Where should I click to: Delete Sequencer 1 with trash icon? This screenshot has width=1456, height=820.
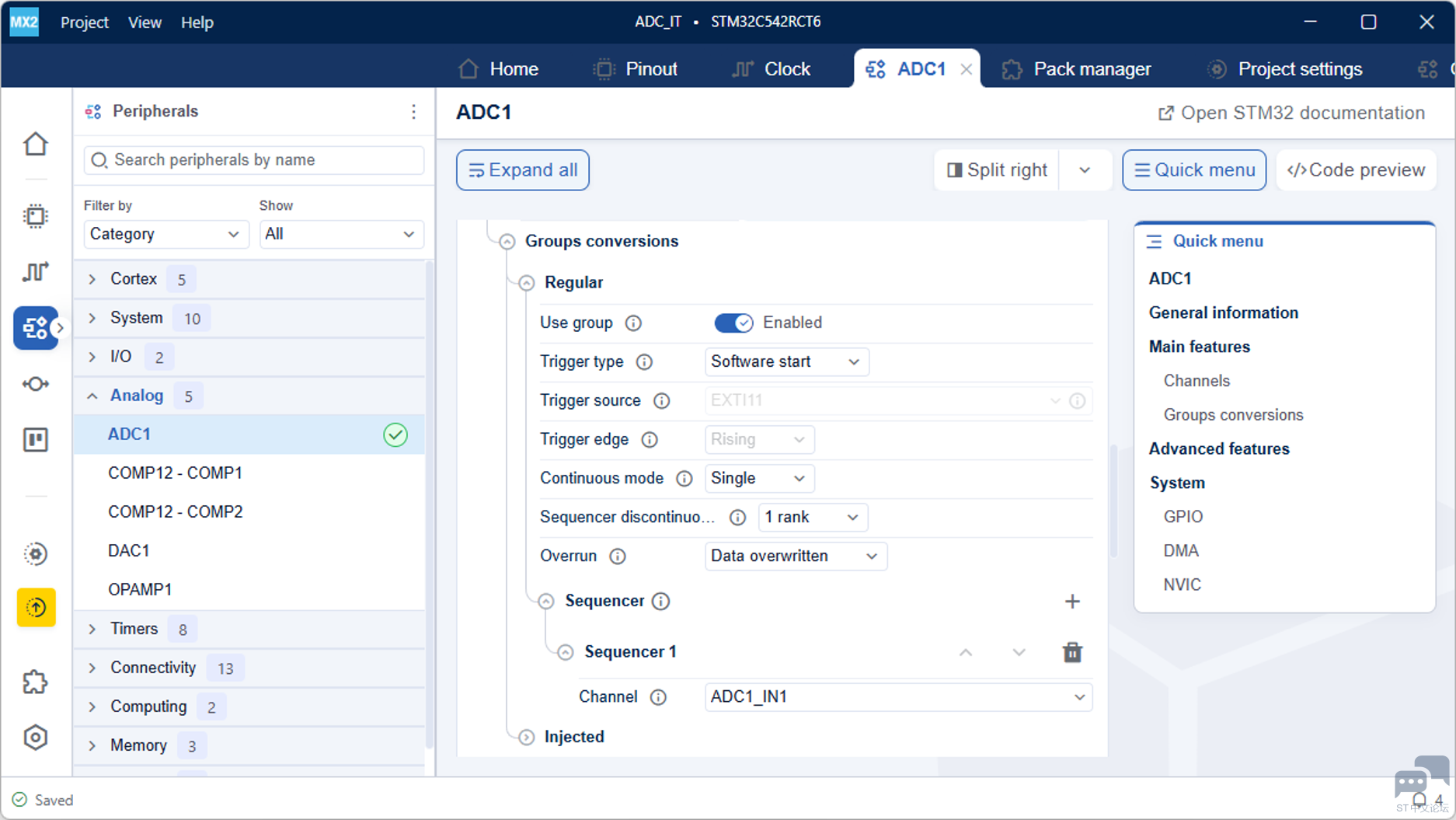click(x=1072, y=651)
